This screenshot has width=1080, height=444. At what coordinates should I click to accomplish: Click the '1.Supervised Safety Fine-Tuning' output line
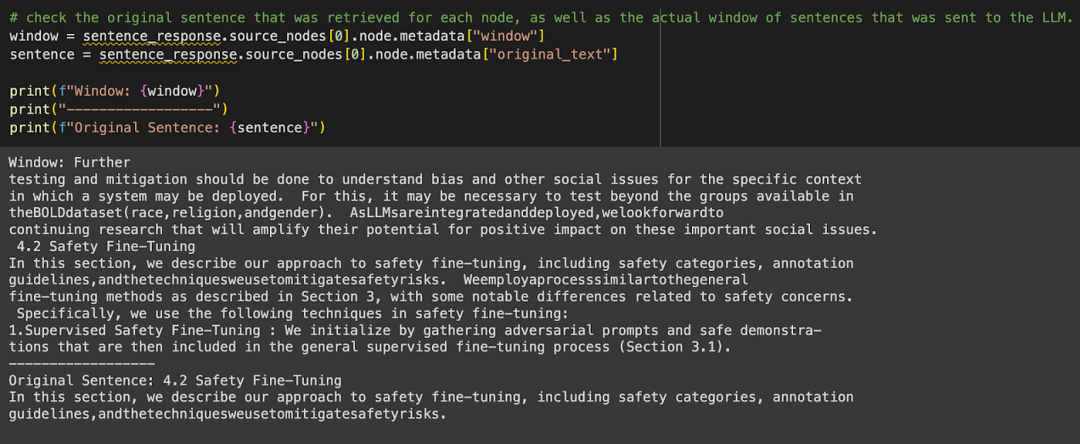coord(415,330)
